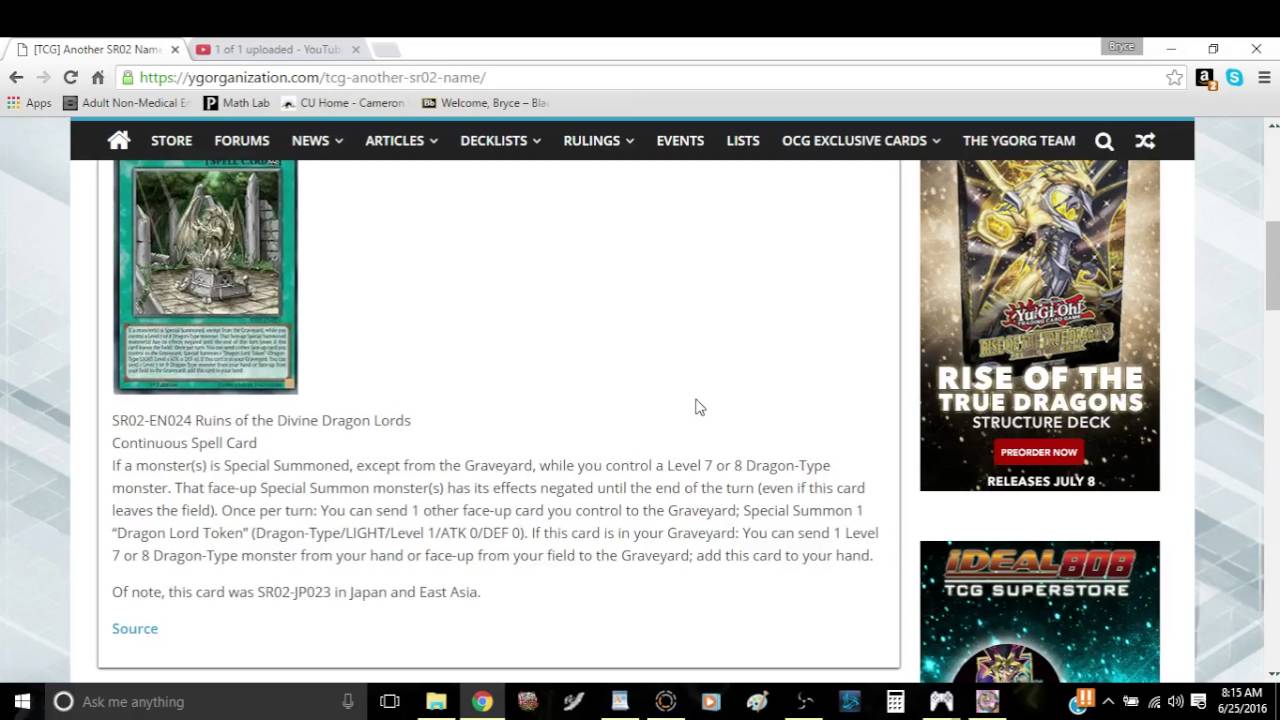The height and width of the screenshot is (720, 1280).
Task: Click the Bryce profile button in title bar
Action: [x=1121, y=47]
